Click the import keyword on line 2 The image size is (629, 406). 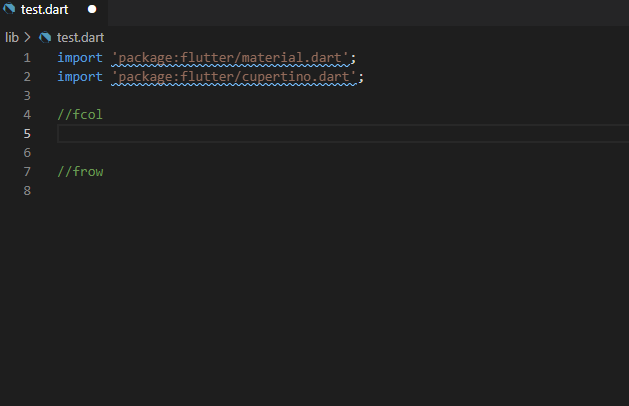click(x=80, y=77)
